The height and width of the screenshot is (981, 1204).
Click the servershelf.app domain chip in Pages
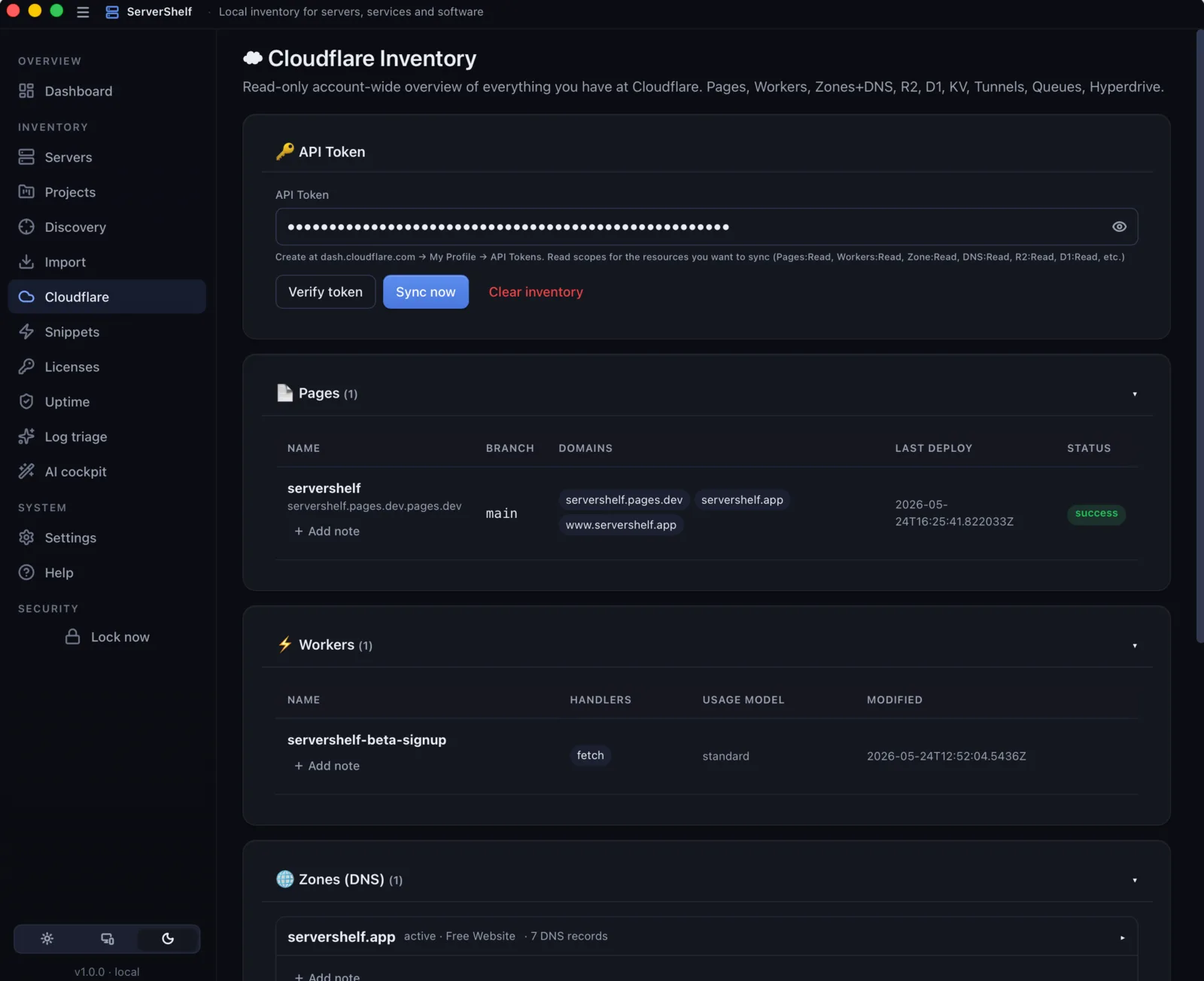(x=742, y=500)
